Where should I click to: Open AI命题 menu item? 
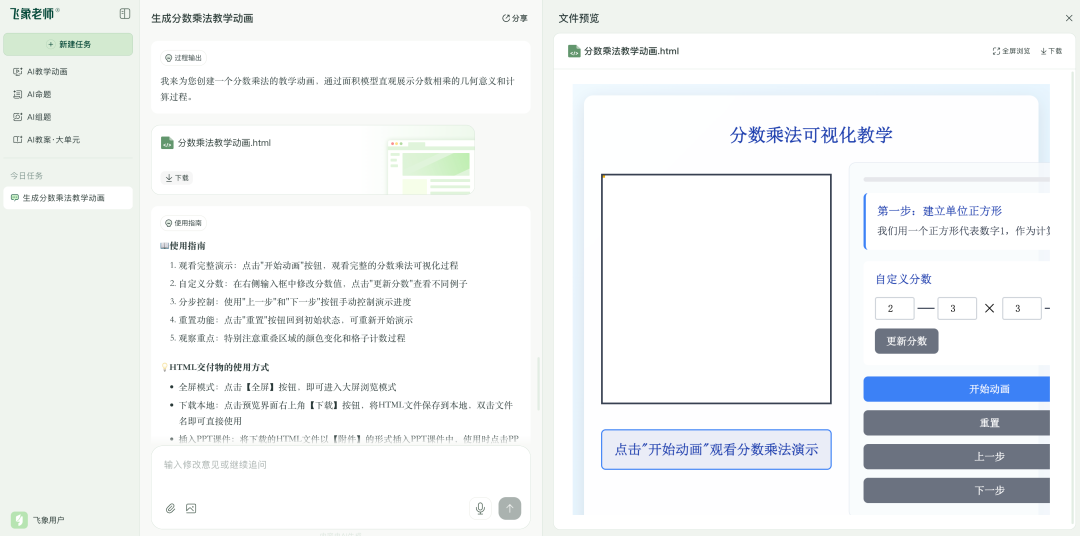pyautogui.click(x=39, y=94)
